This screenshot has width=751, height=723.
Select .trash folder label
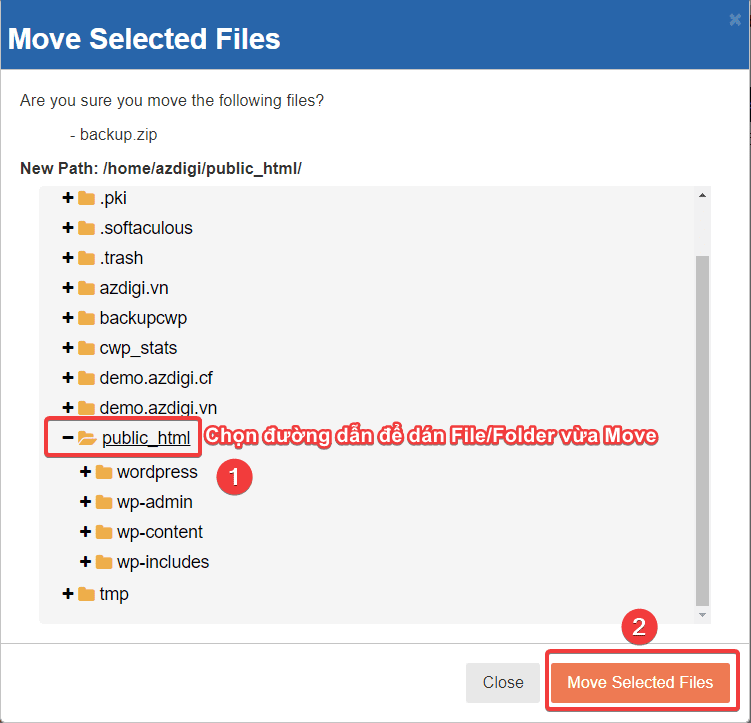point(121,258)
